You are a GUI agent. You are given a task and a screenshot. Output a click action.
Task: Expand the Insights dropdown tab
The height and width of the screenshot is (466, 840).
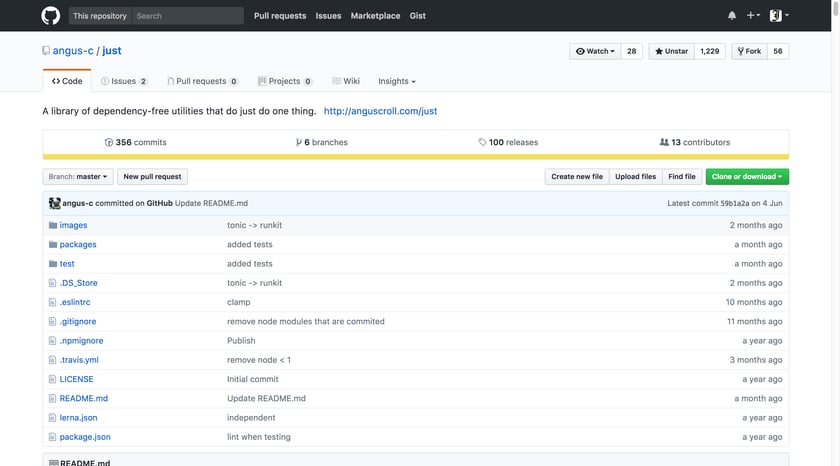point(396,81)
